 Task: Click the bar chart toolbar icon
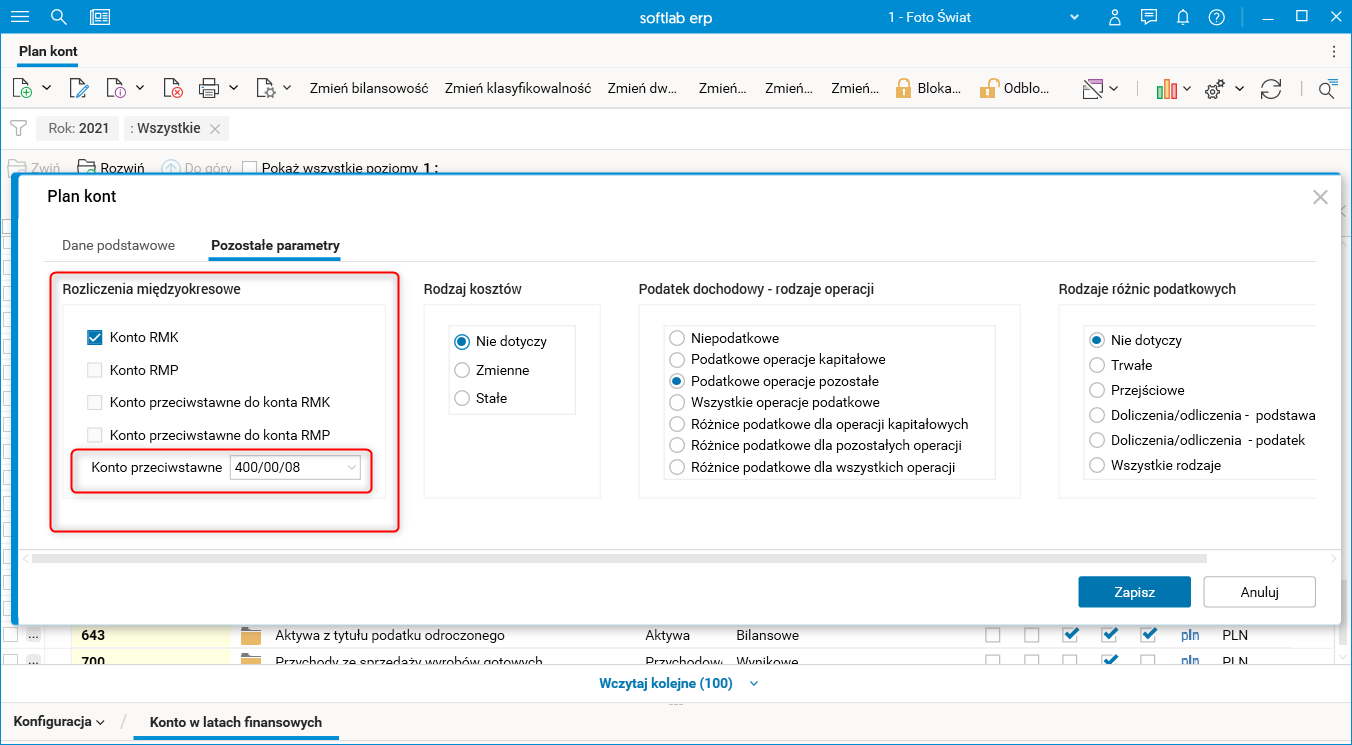coord(1166,88)
